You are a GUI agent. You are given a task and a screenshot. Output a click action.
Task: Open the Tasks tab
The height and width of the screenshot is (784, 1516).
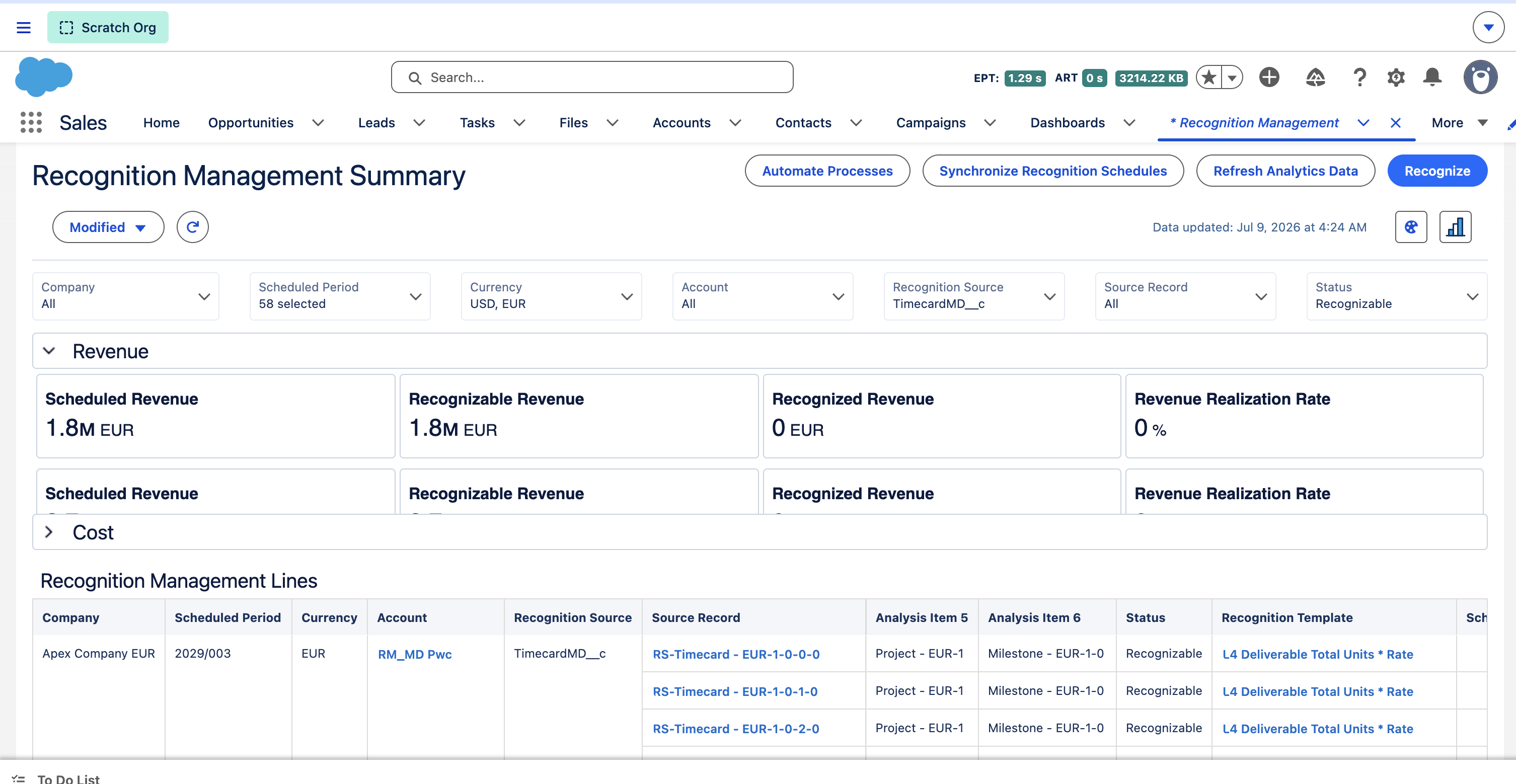click(x=477, y=122)
